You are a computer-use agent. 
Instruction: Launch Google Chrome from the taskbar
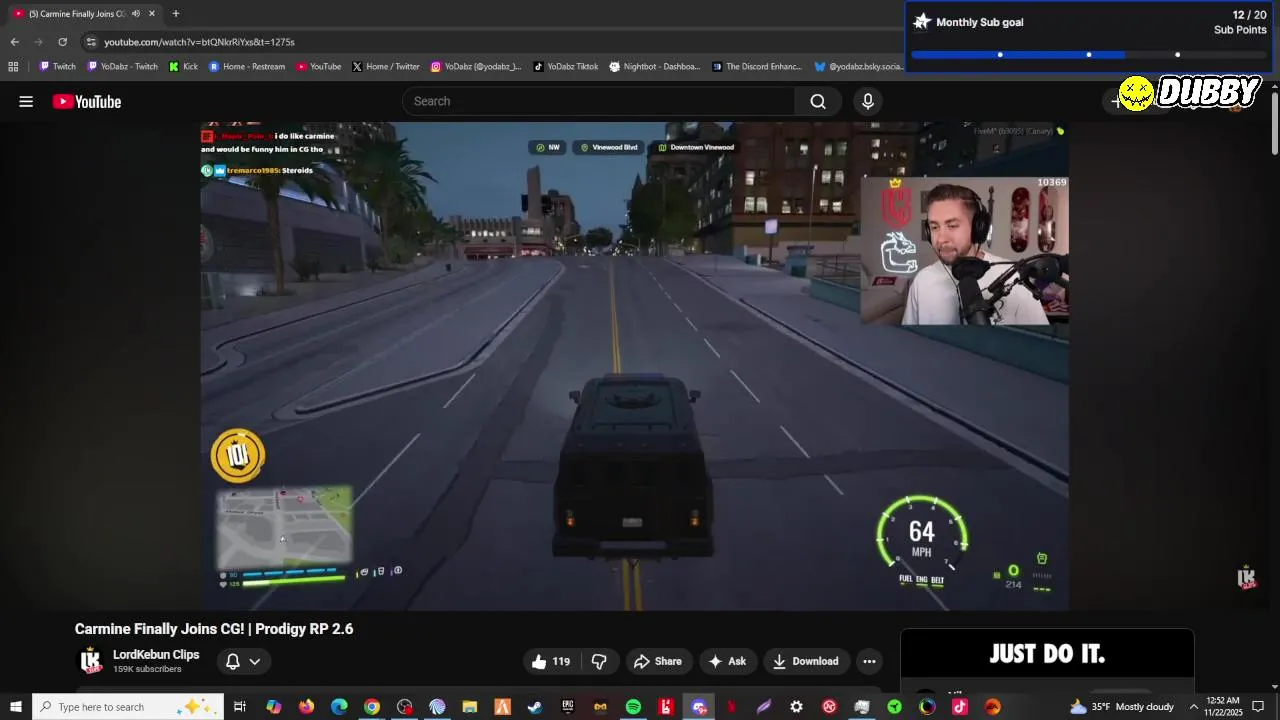point(372,707)
